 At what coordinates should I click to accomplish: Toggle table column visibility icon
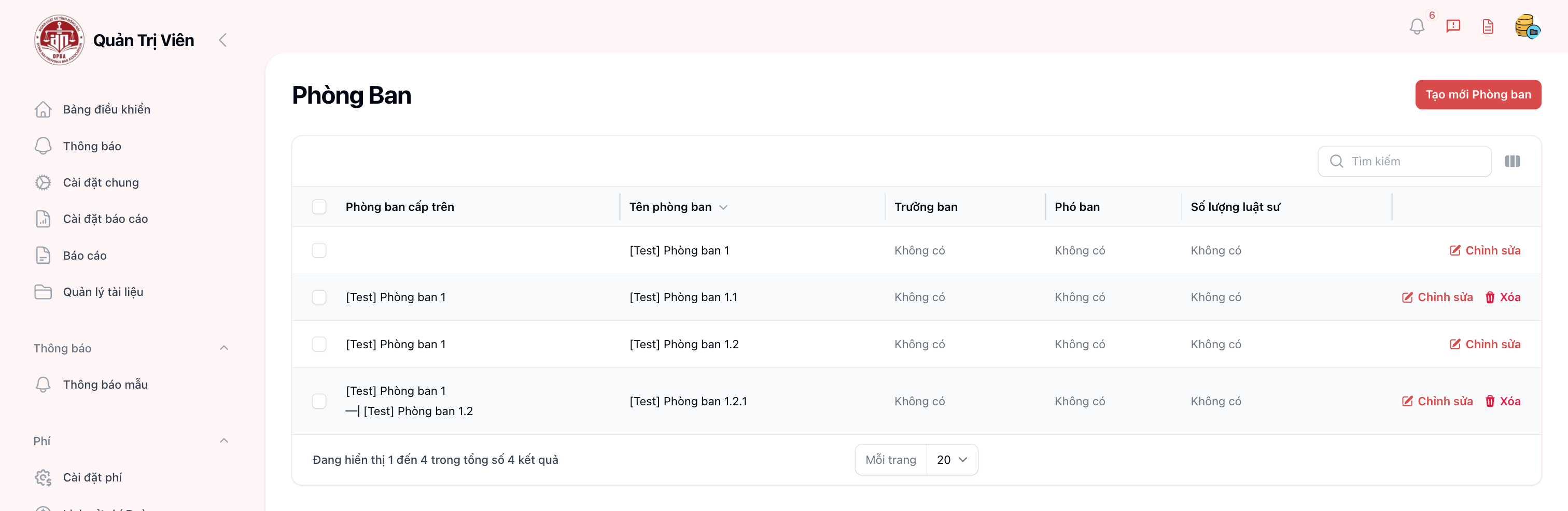click(1512, 161)
